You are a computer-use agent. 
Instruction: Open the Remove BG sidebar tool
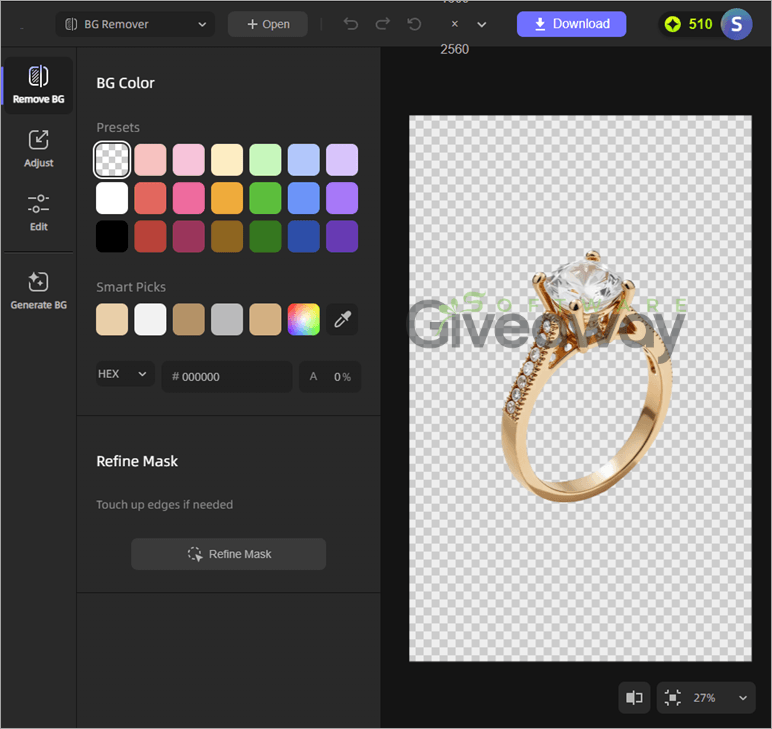38,85
